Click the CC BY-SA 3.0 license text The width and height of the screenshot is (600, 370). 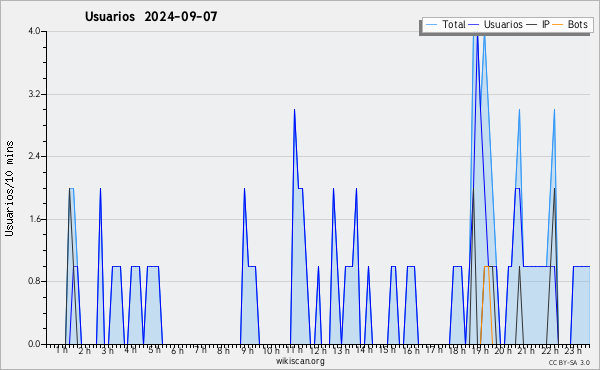coord(569,362)
